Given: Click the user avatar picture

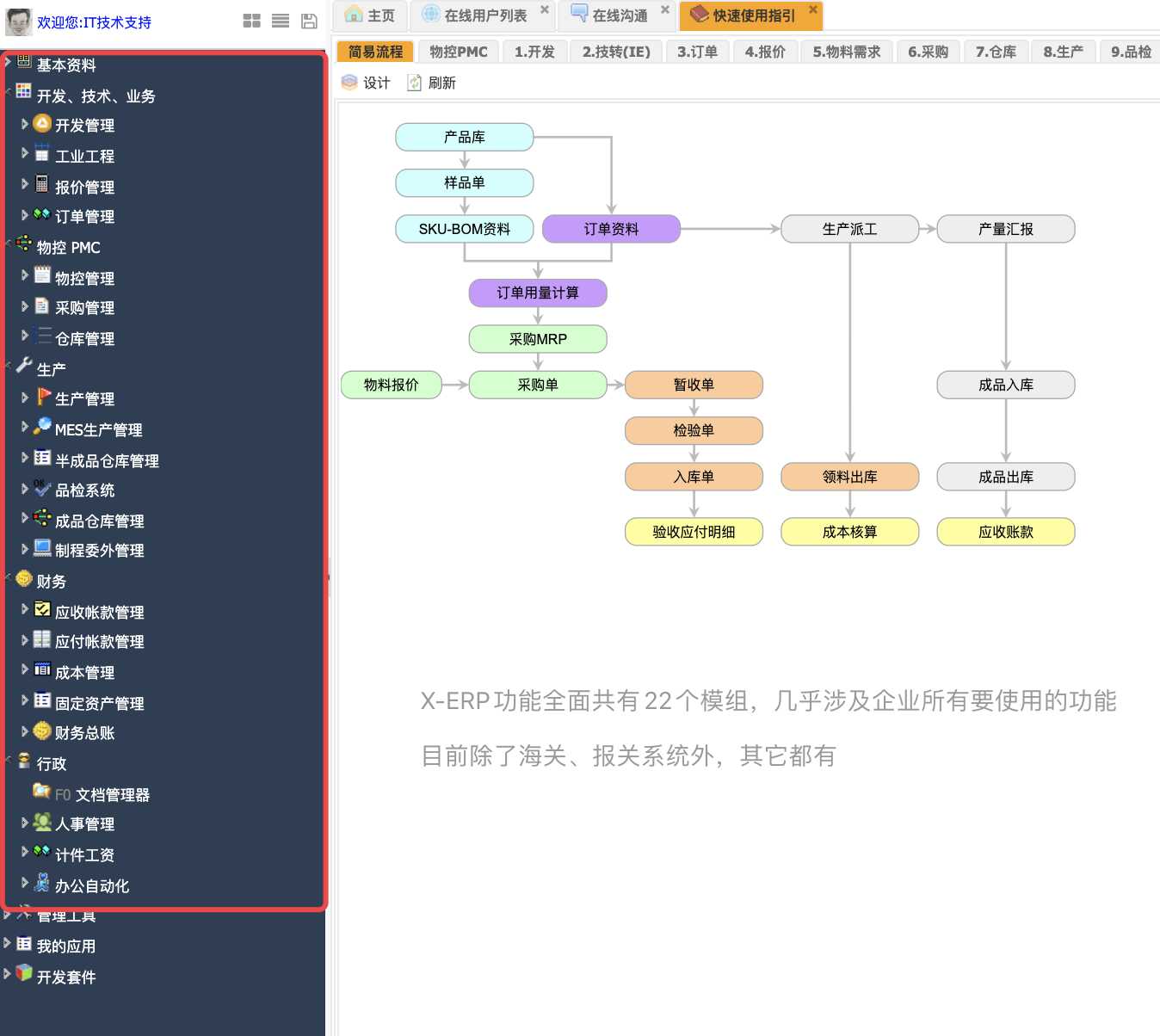Looking at the screenshot, I should click(18, 22).
